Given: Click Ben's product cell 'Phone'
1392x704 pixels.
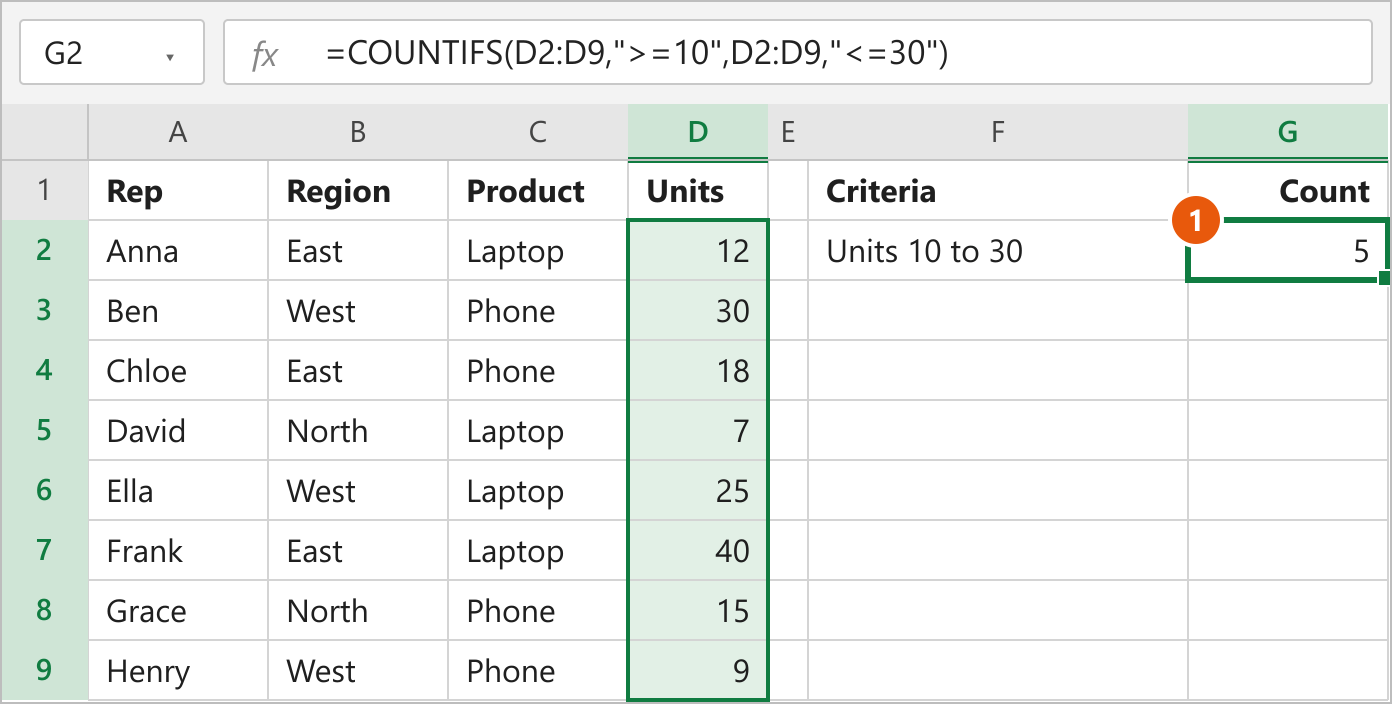Looking at the screenshot, I should pos(538,311).
